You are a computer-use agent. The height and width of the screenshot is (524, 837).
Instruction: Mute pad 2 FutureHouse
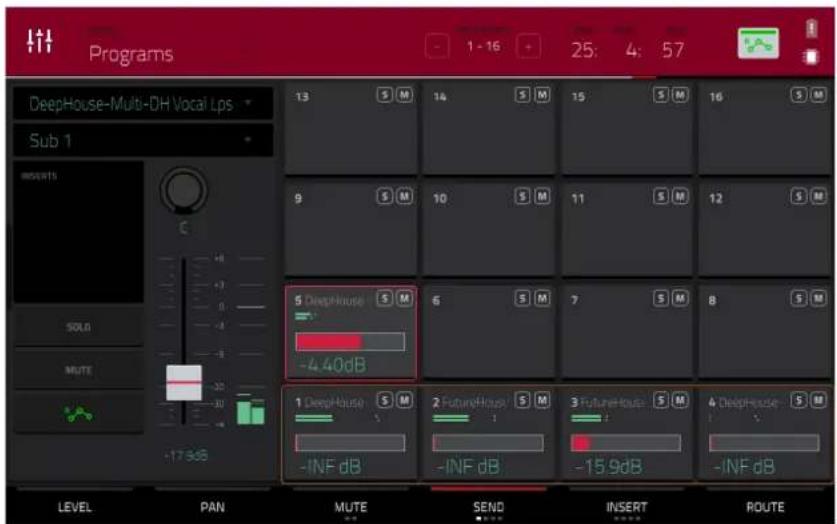tap(542, 400)
